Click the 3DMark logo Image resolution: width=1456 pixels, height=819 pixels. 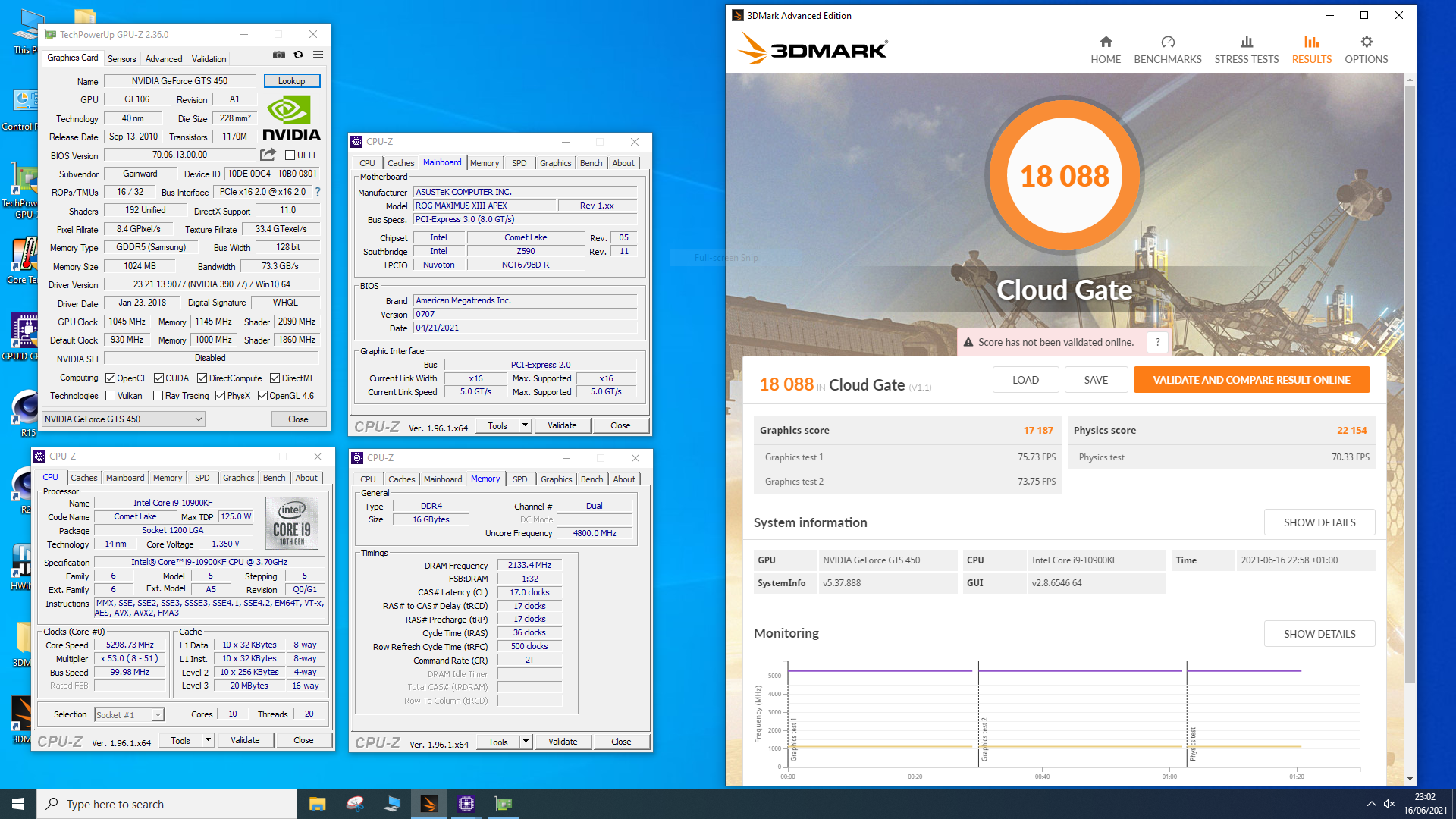click(x=812, y=49)
